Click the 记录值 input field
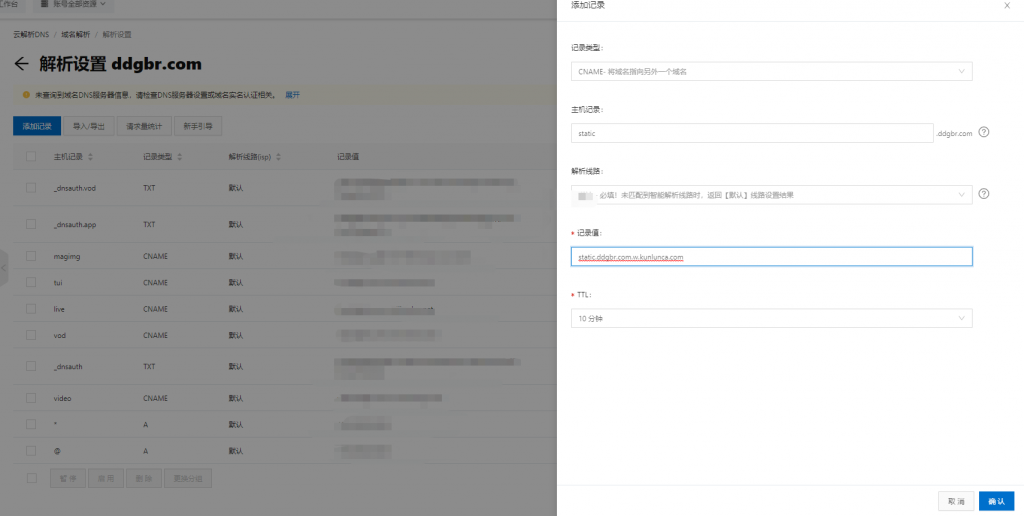 771,257
